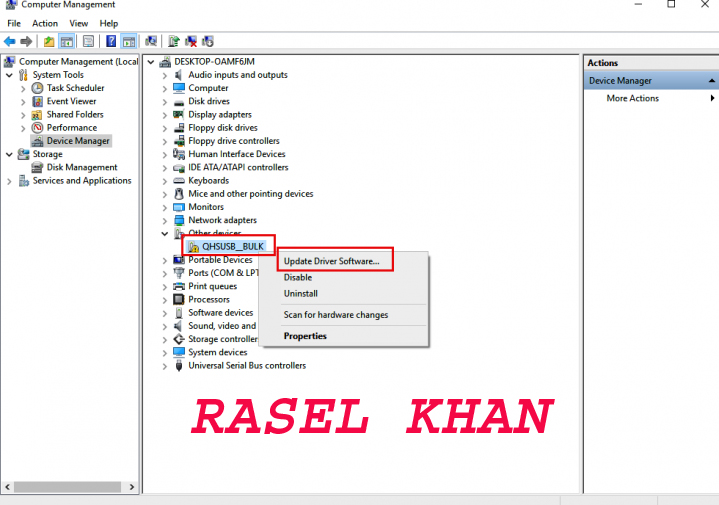Click the left pane scroll-left arrow
Viewport: 719px width, 505px height.
click(x=7, y=487)
